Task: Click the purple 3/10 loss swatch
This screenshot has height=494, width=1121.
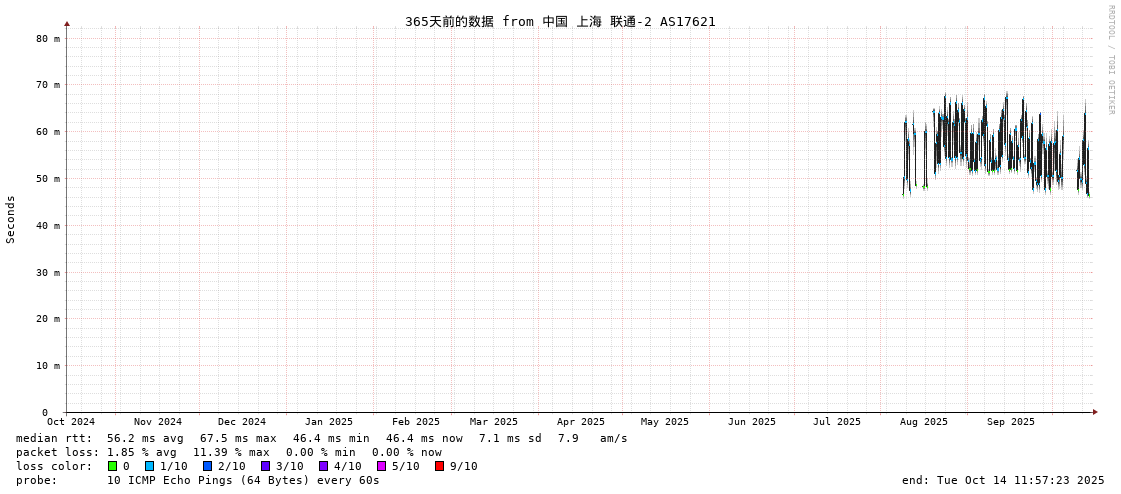Action: (x=265, y=466)
